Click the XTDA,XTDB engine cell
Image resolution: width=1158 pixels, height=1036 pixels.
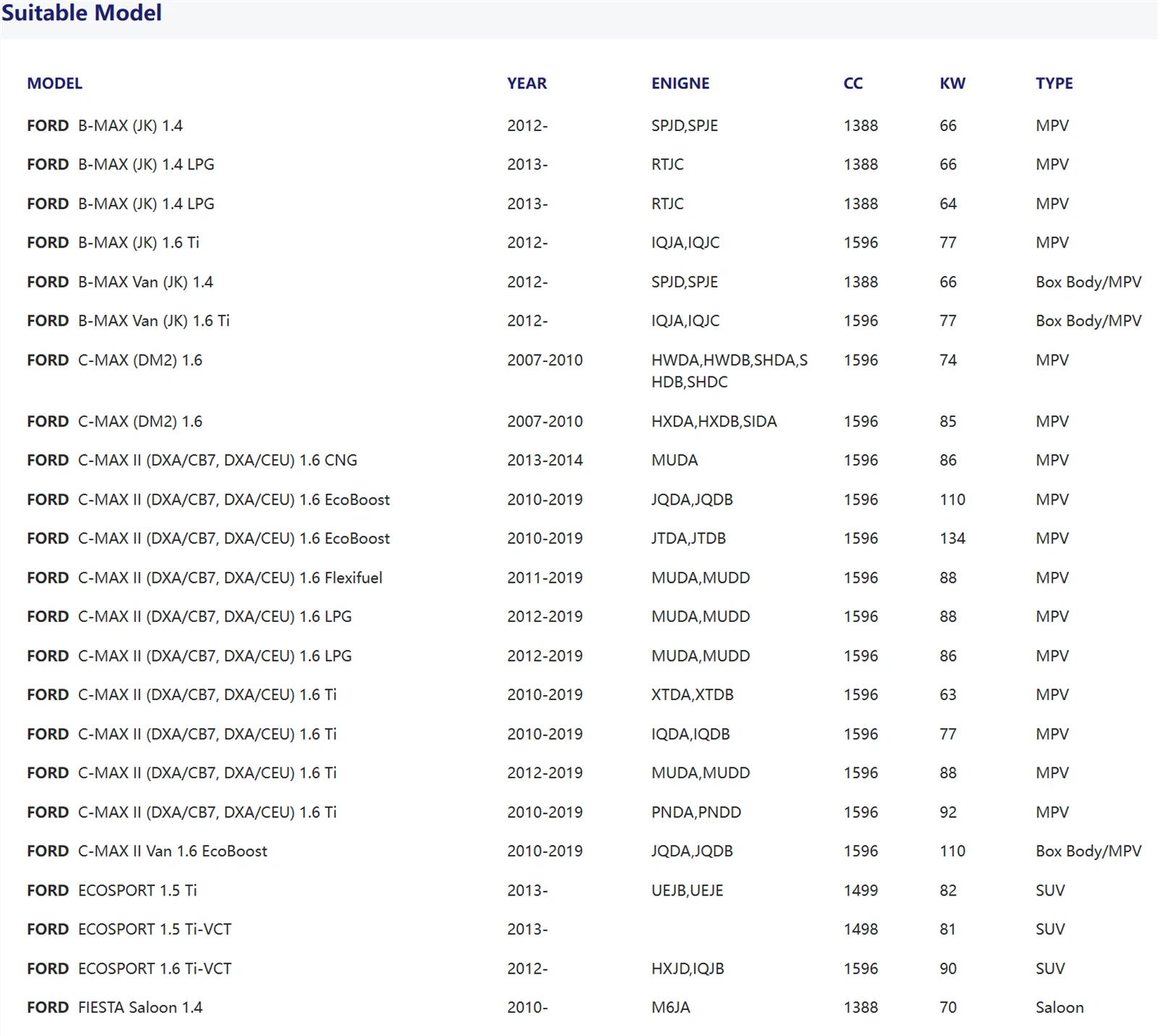(693, 694)
